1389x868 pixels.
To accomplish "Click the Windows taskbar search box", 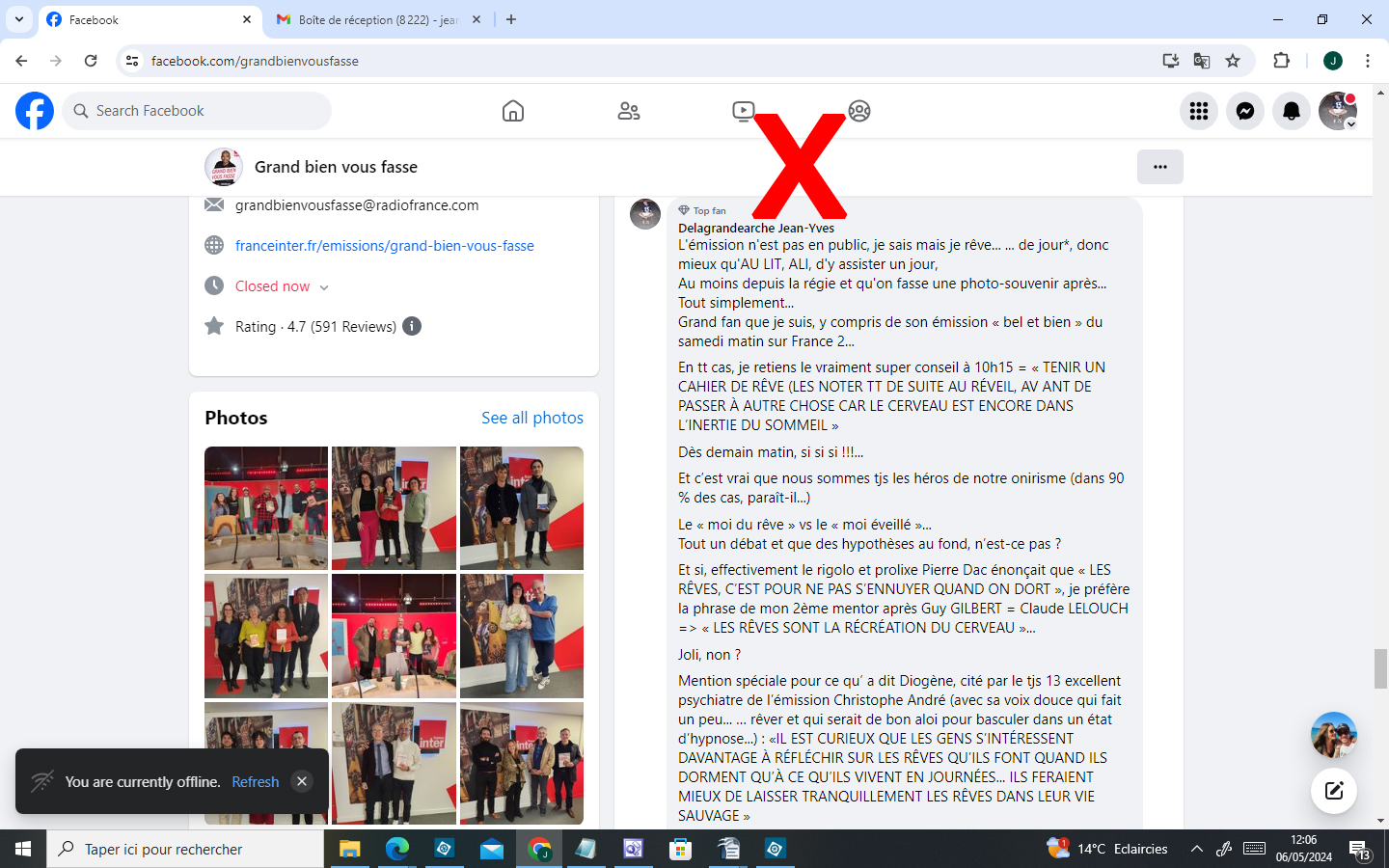I will click(185, 849).
